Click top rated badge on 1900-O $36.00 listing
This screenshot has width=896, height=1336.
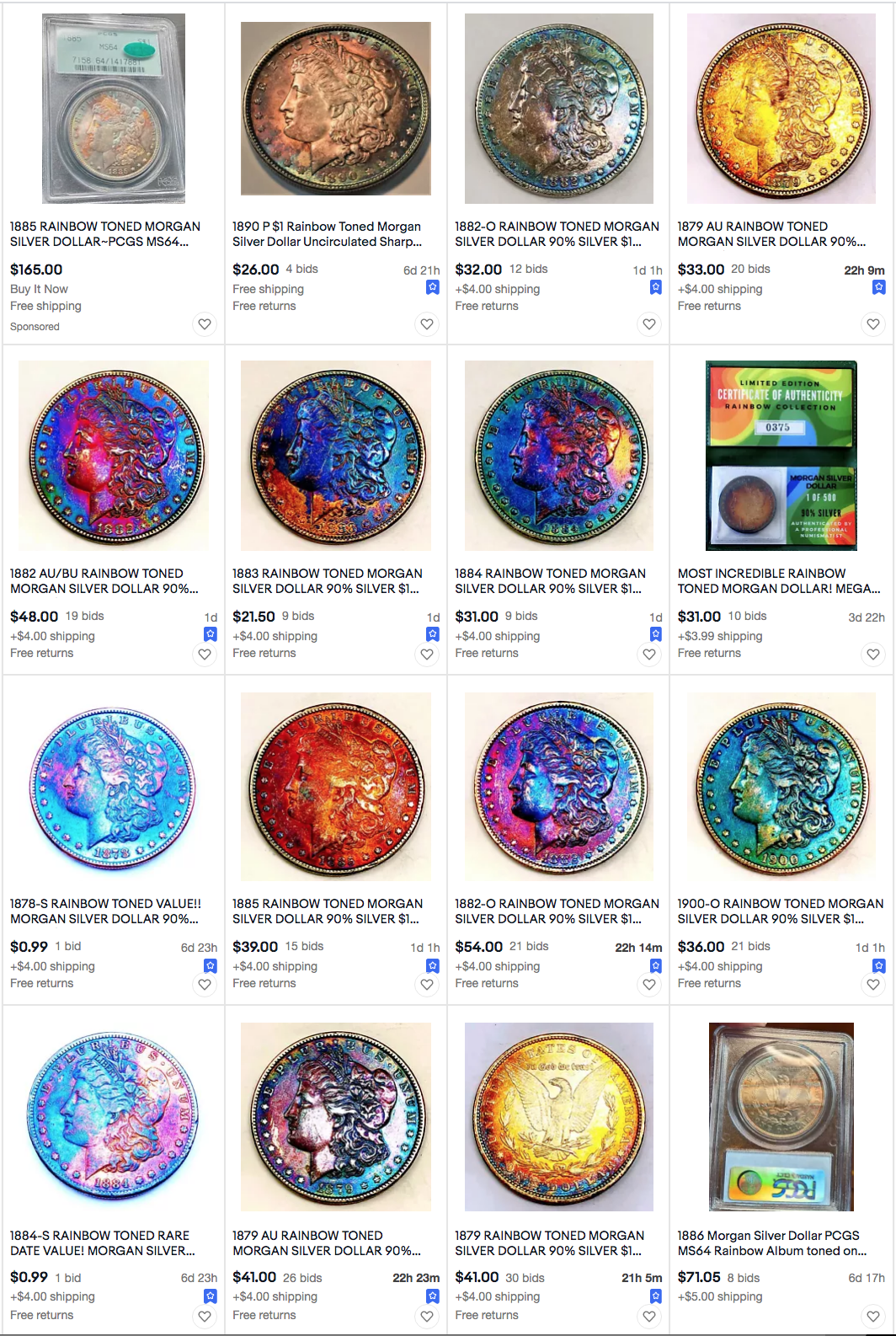pyautogui.click(x=878, y=965)
